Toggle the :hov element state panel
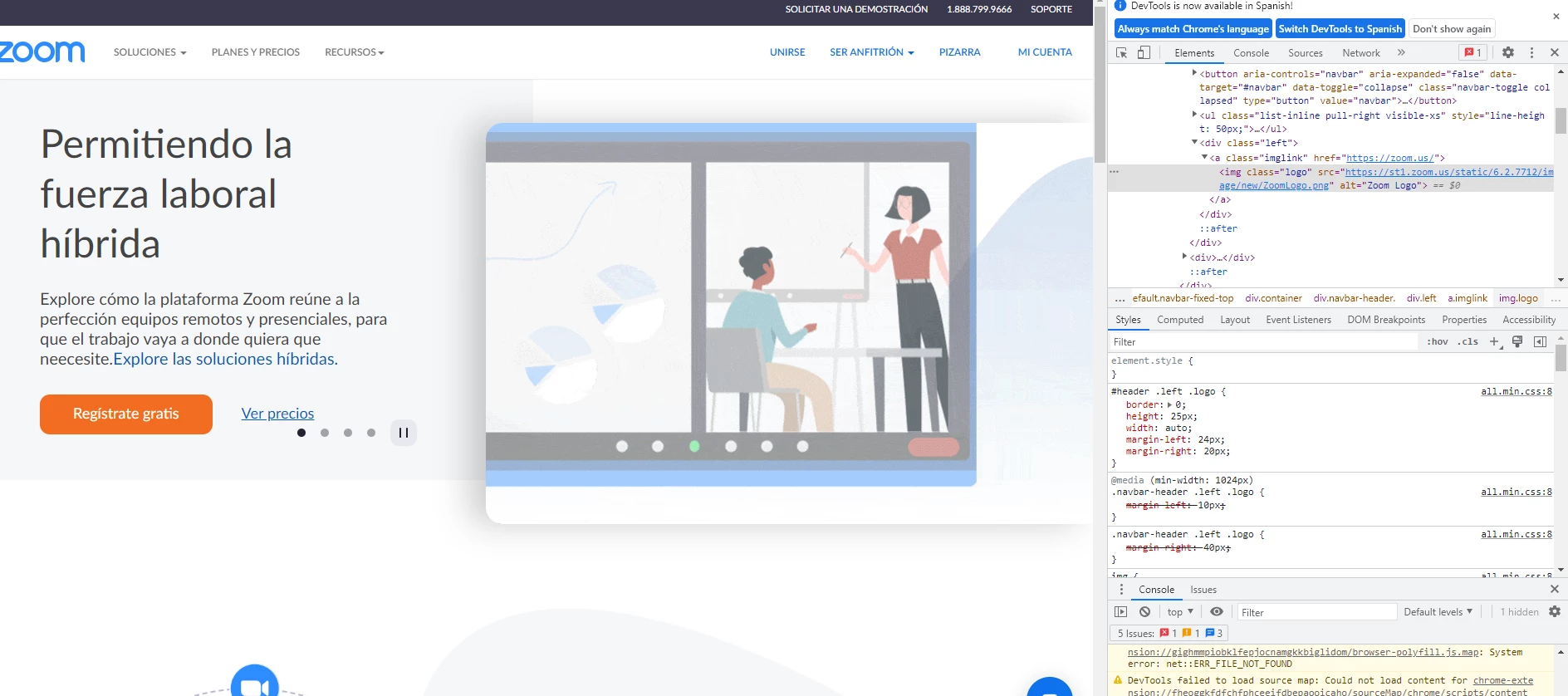Screen dimensions: 1568x696 1438,341
